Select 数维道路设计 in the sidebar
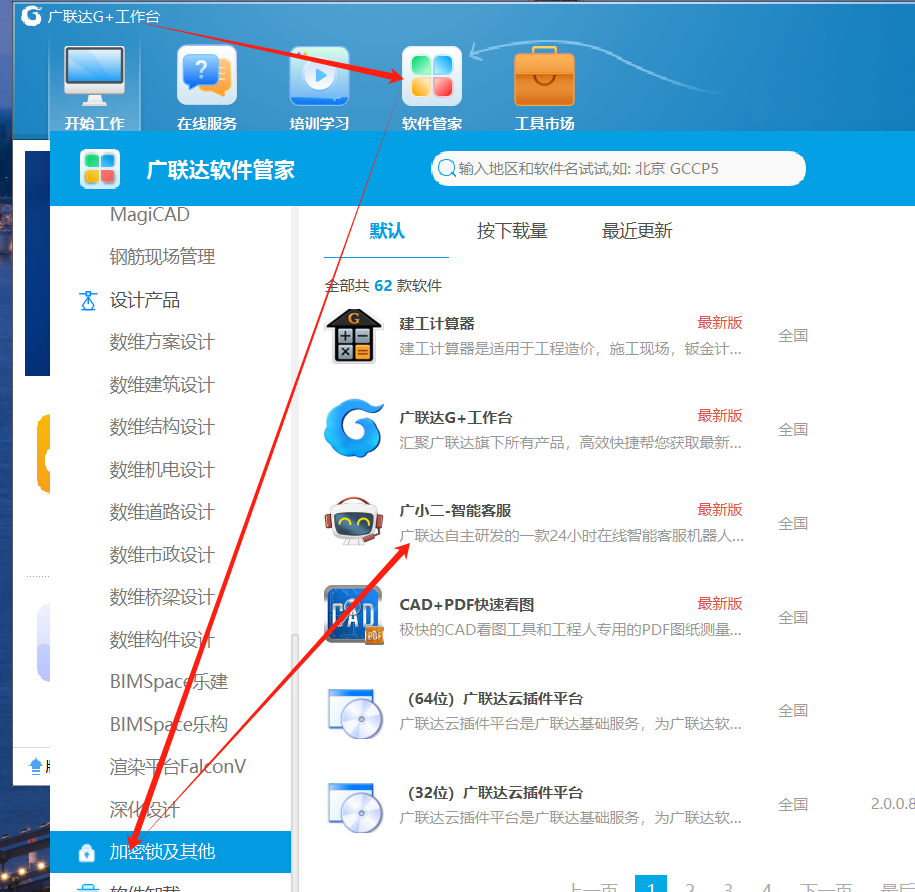 [162, 512]
